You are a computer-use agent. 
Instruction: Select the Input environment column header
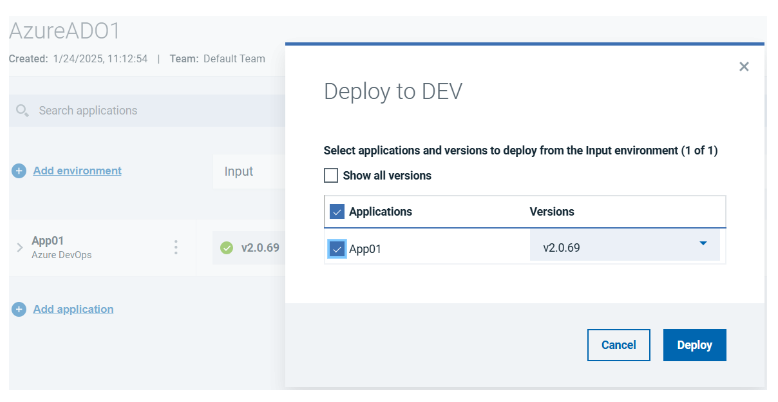pyautogui.click(x=239, y=171)
